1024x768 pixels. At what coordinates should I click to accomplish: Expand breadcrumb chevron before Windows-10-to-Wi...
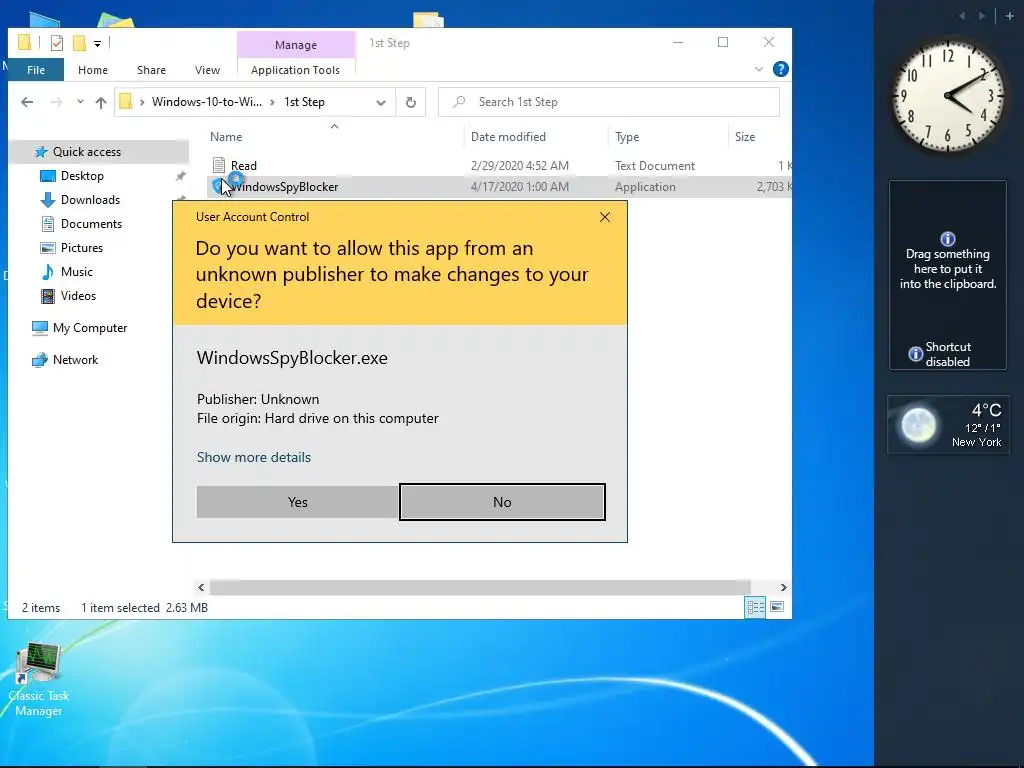[x=142, y=103]
